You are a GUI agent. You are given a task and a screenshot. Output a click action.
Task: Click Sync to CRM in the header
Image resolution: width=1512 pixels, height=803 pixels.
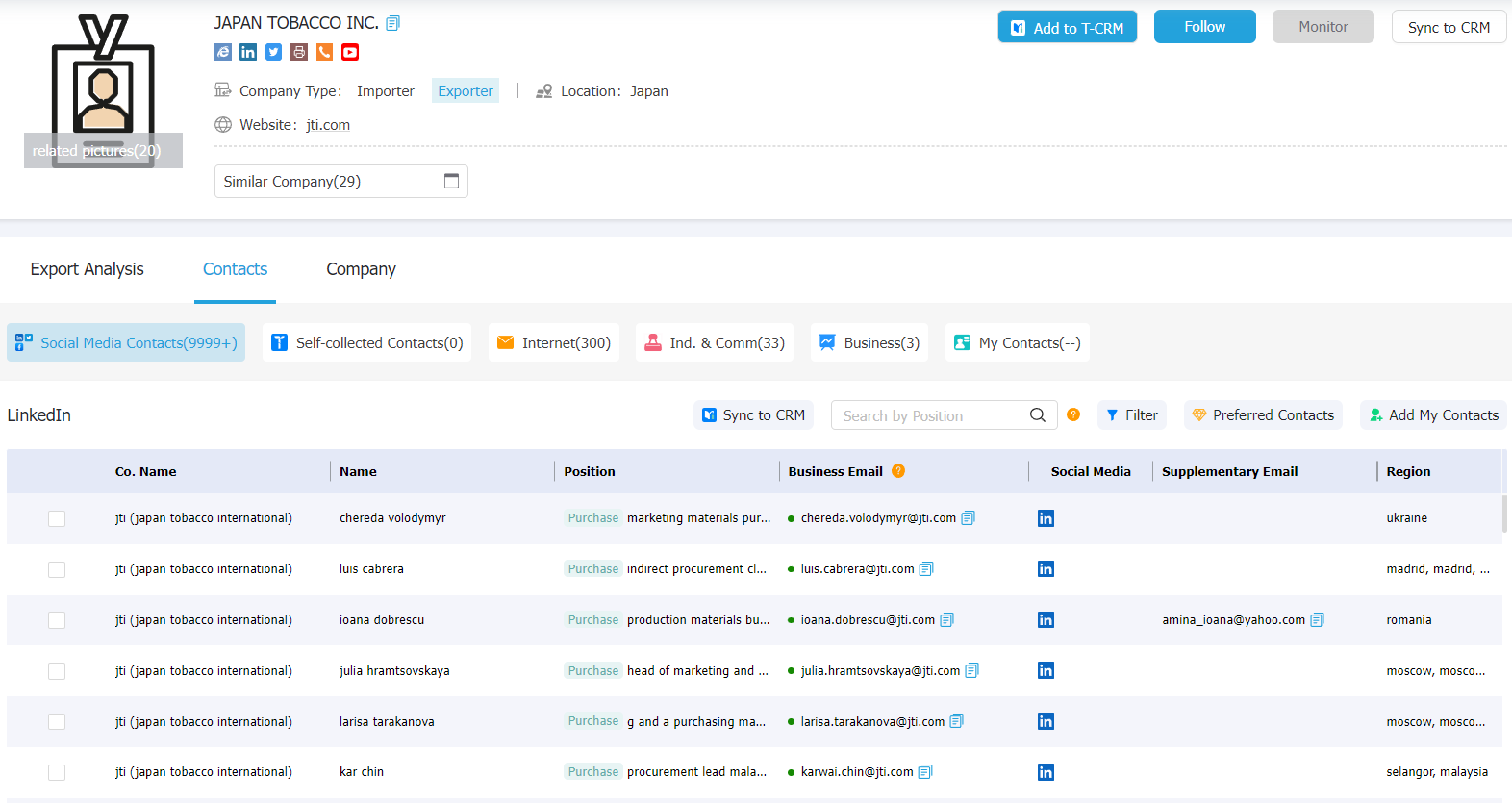pyautogui.click(x=1449, y=27)
